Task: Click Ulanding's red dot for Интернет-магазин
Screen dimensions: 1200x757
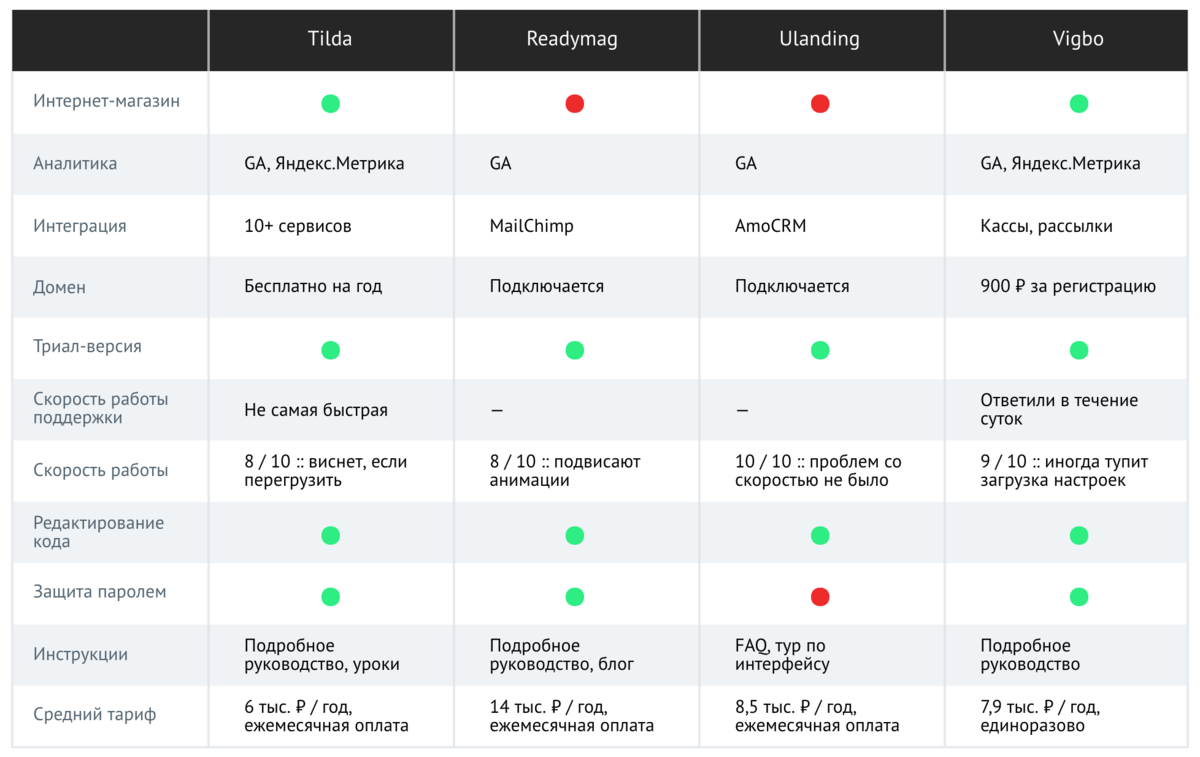Action: pos(820,103)
